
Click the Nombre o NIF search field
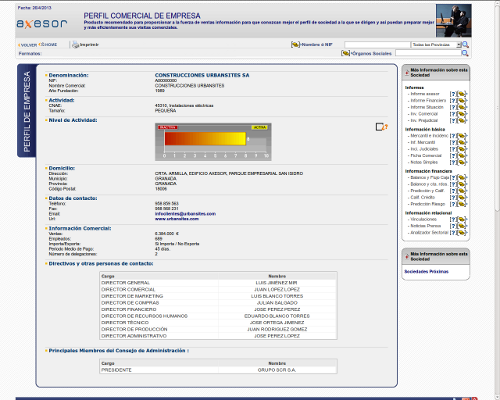[377, 45]
